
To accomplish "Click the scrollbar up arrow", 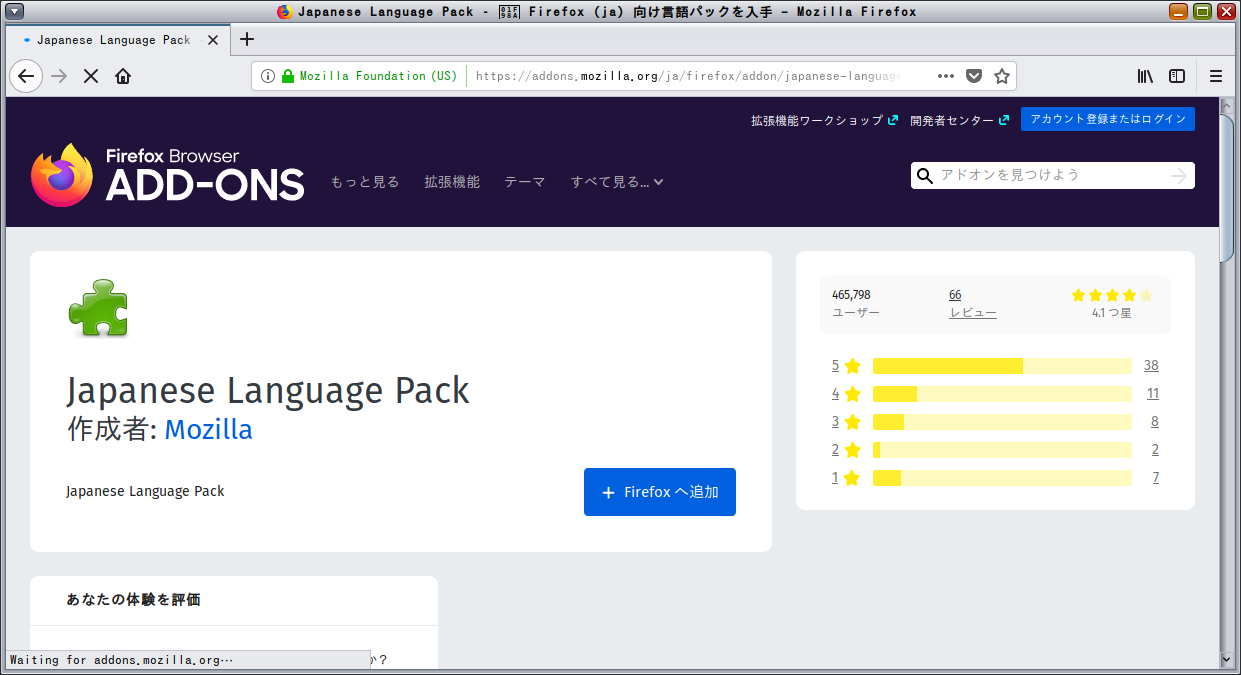I will [x=1228, y=105].
